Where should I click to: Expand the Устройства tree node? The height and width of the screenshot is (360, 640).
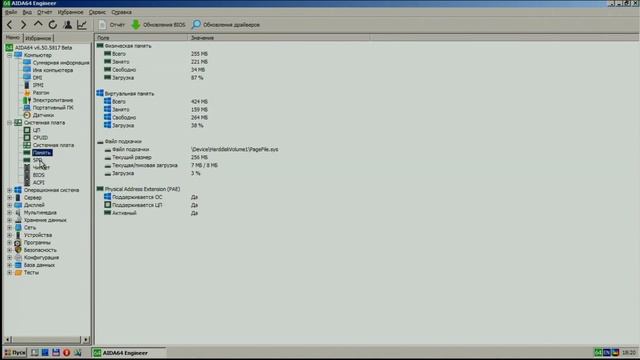(9, 235)
